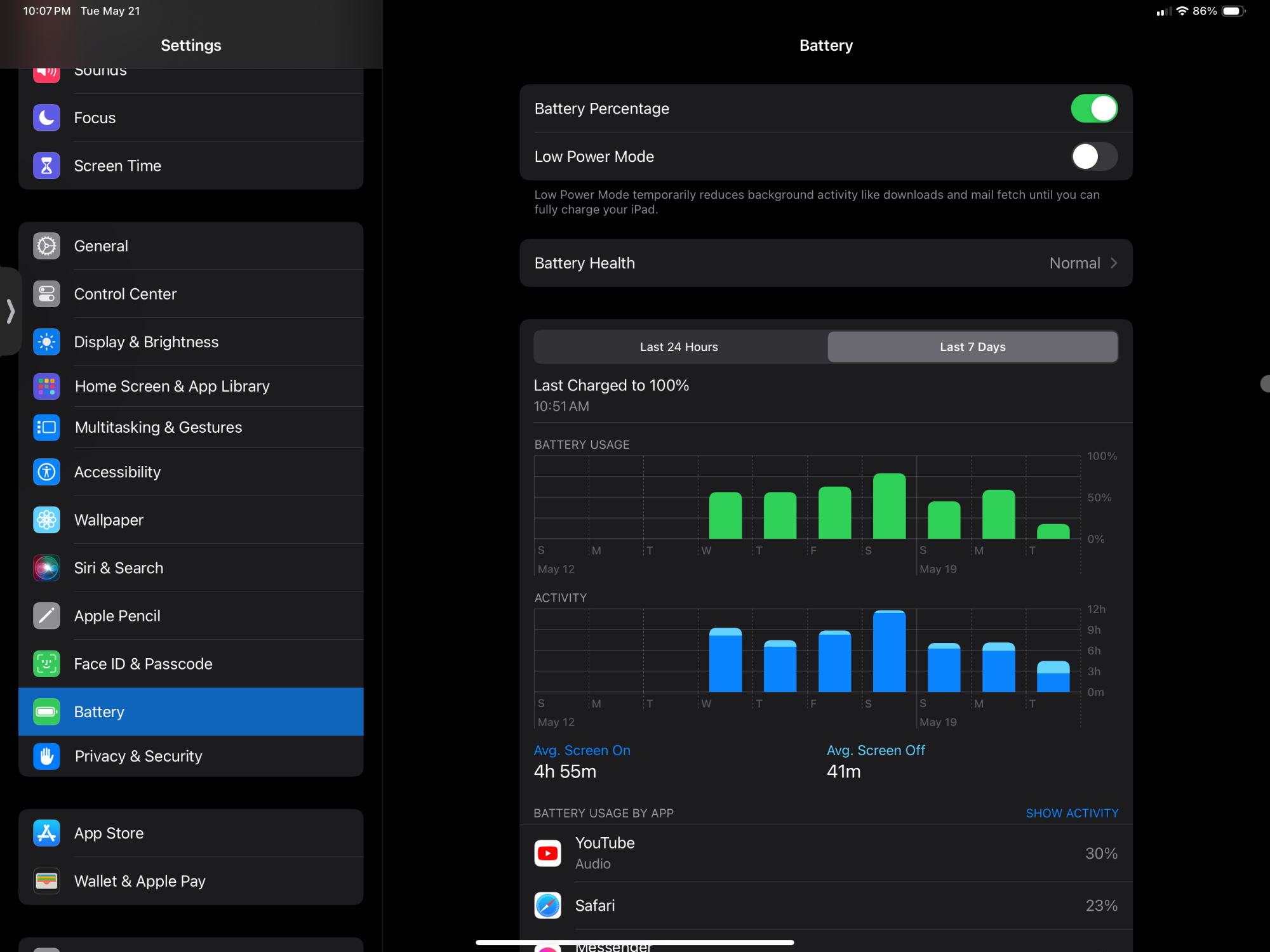The image size is (1270, 952).
Task: Tap the App Store icon
Action: point(46,833)
